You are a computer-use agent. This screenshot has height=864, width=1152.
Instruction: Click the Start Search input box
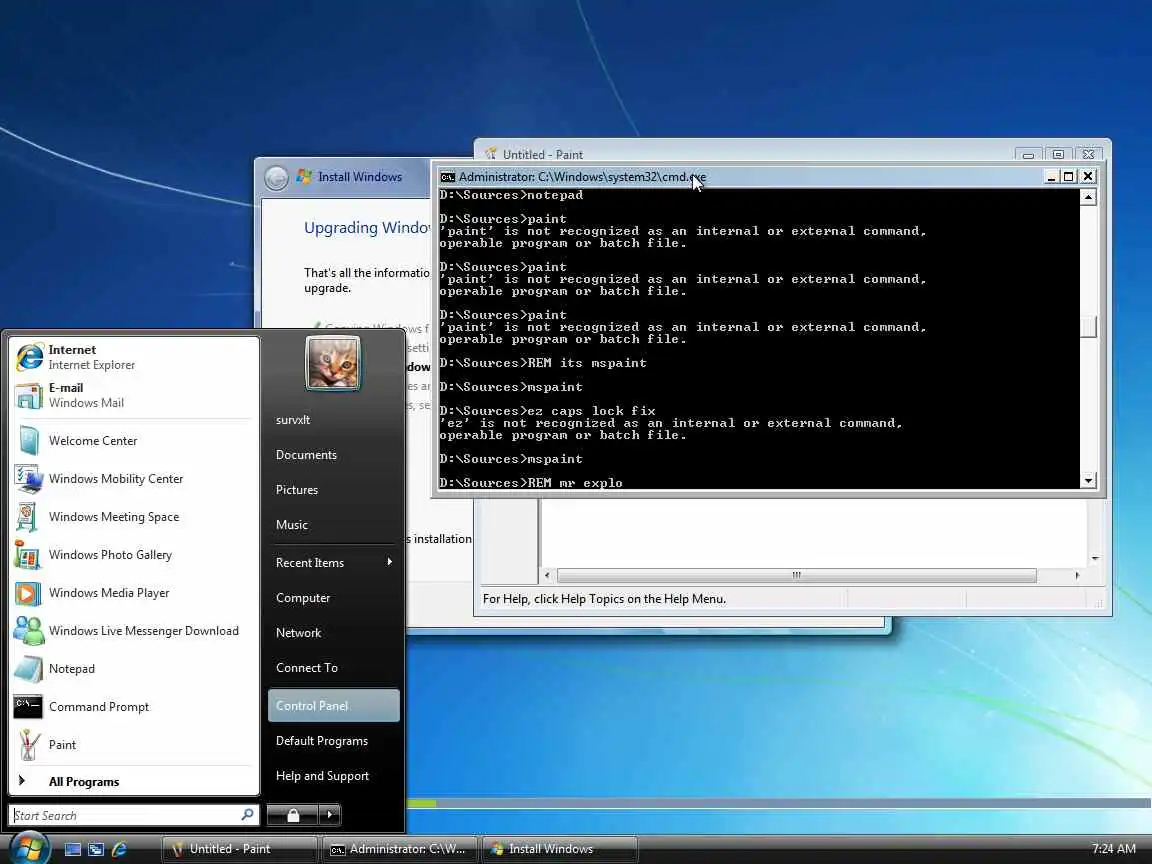coord(125,816)
